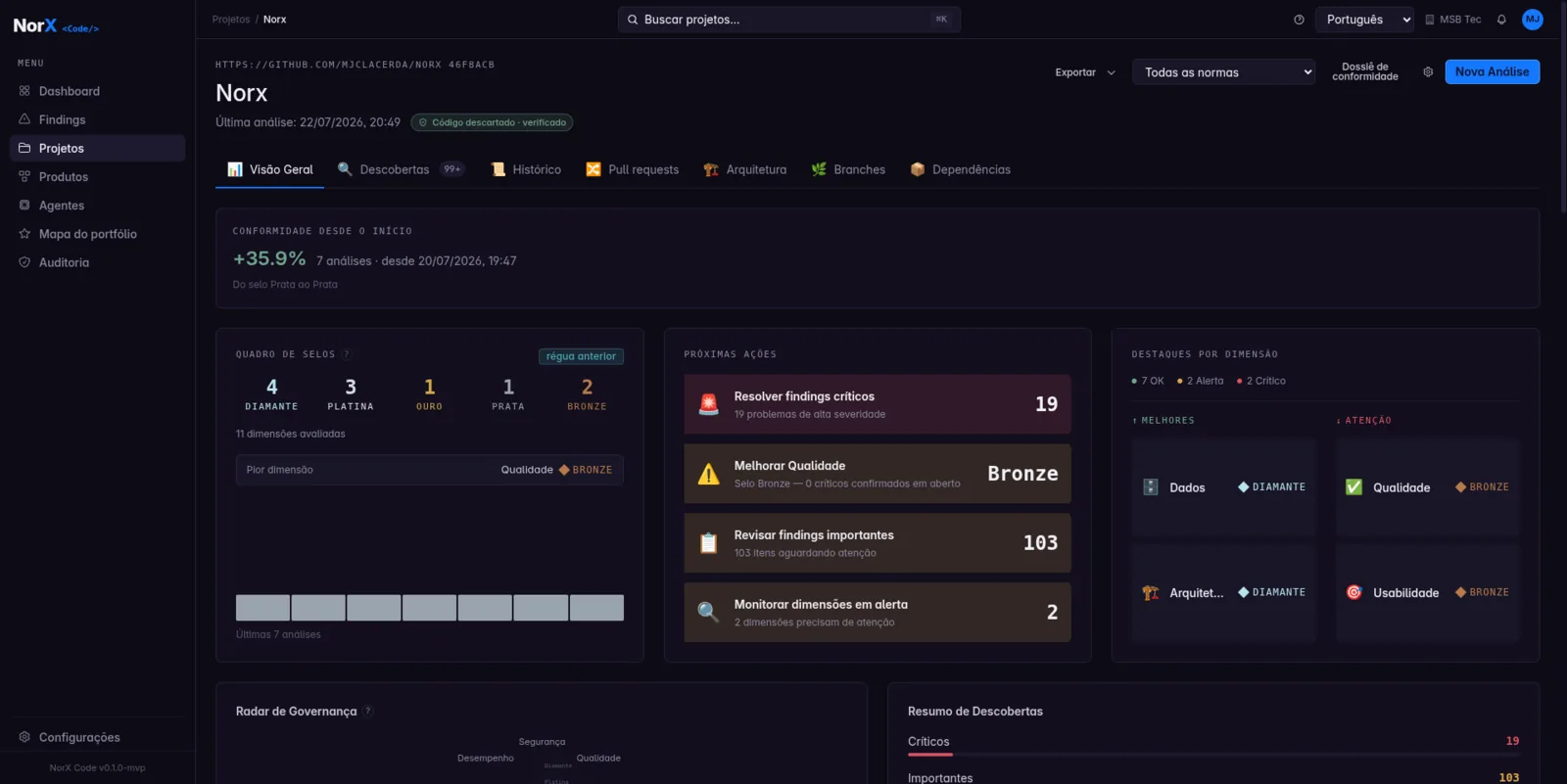
Task: Open the Melhorar Qualidade action card
Action: [878, 474]
